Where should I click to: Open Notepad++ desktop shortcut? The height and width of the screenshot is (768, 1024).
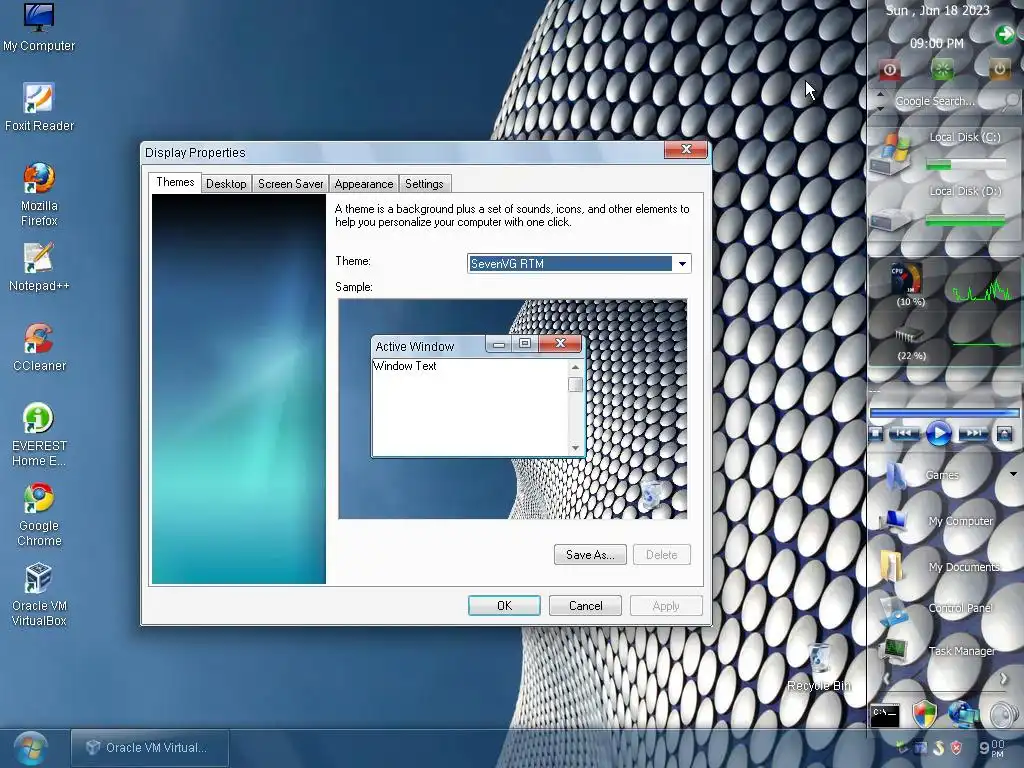click(39, 266)
